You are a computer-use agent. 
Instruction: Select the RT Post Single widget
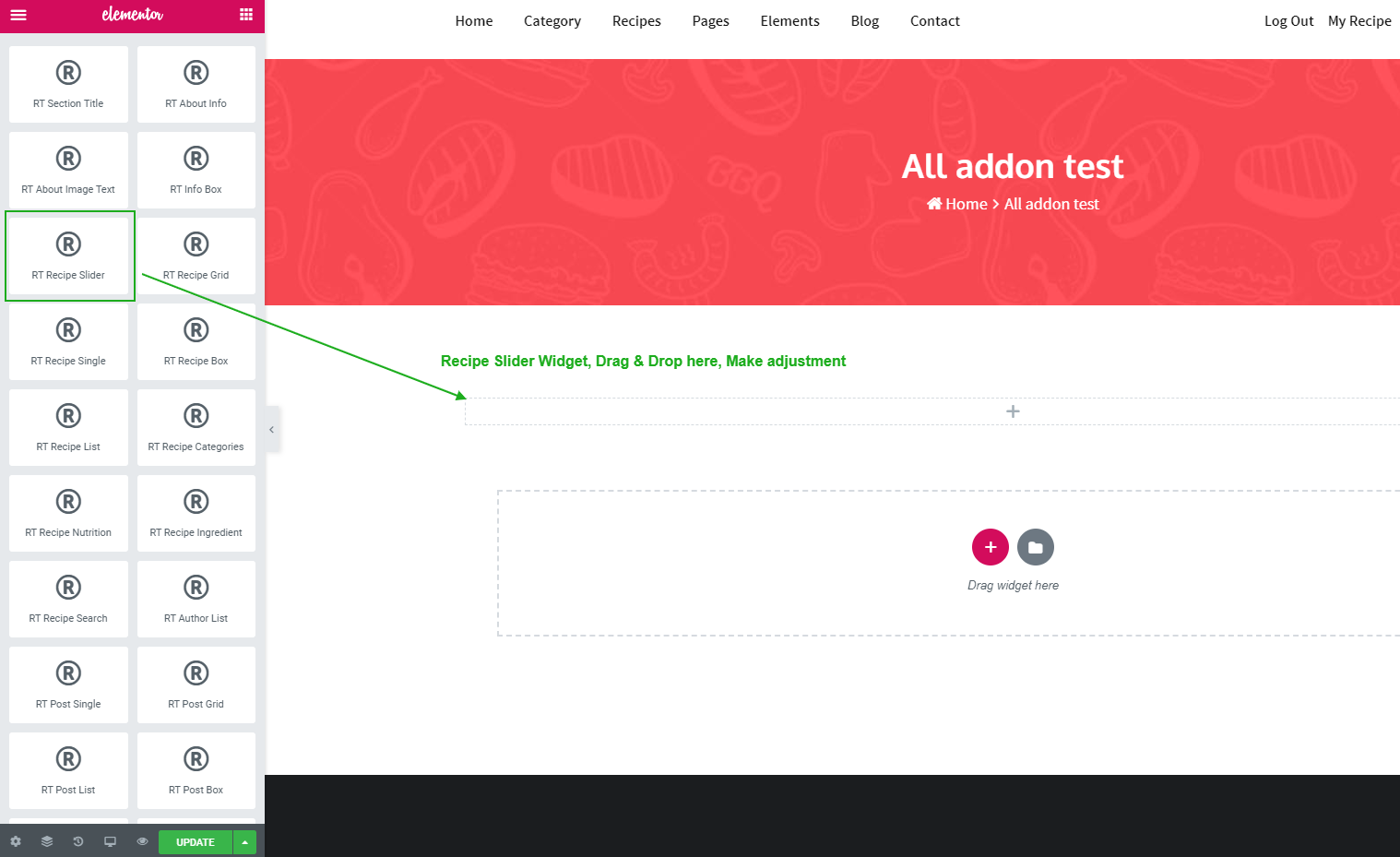68,684
